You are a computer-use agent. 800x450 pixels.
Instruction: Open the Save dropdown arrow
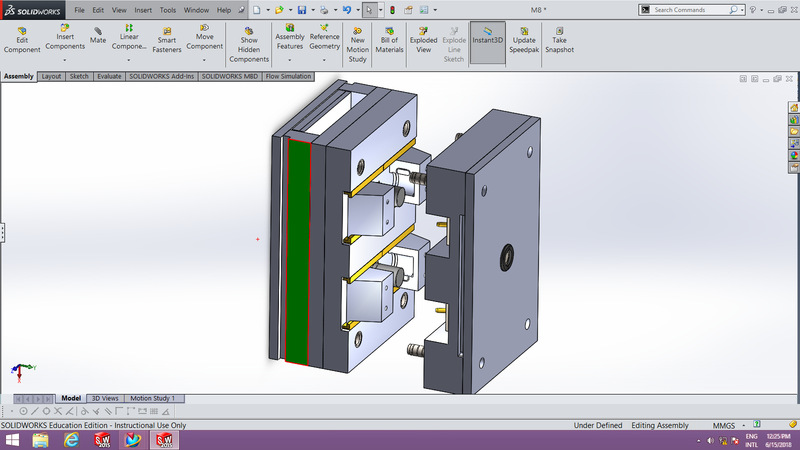[x=313, y=10]
